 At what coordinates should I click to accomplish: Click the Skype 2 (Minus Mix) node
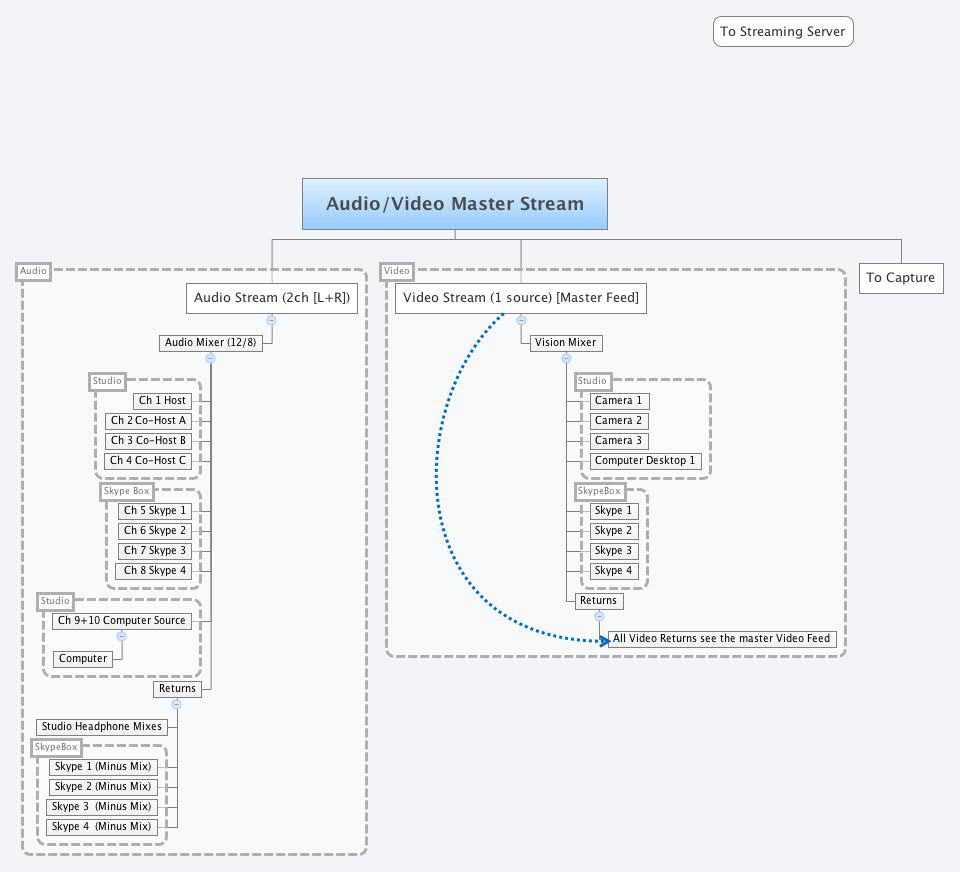click(103, 787)
